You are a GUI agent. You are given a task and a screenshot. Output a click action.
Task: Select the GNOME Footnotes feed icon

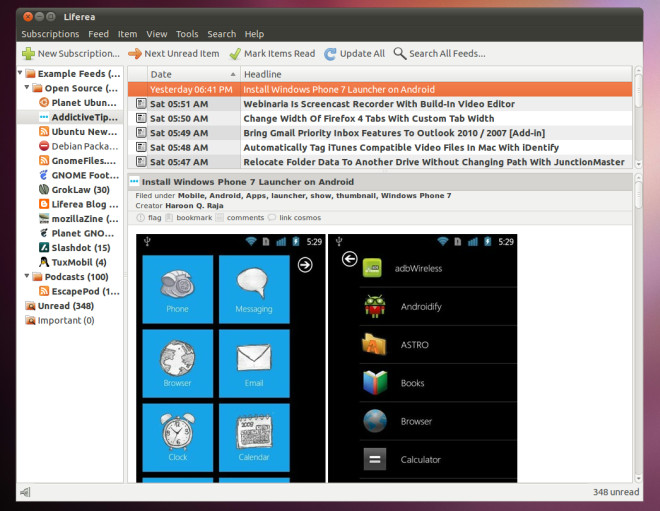pos(44,175)
